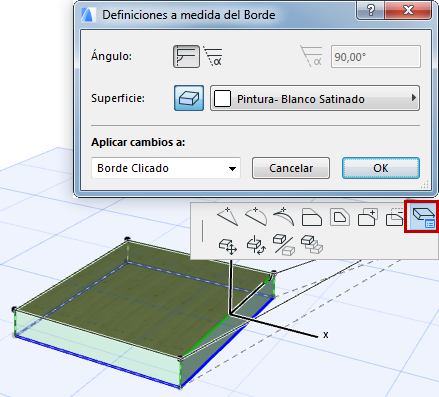The image size is (439, 397).
Task: Select the offset edge pet palette icon
Action: click(x=312, y=217)
